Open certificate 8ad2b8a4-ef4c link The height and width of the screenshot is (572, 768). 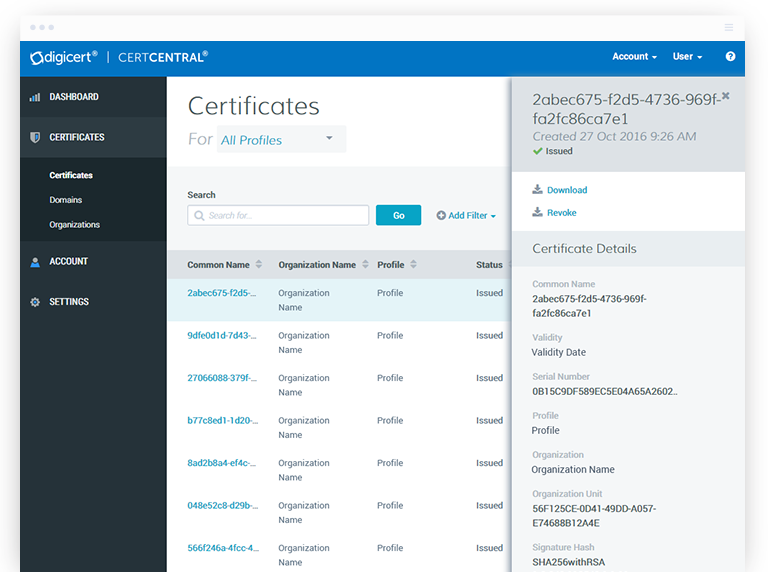tap(221, 463)
